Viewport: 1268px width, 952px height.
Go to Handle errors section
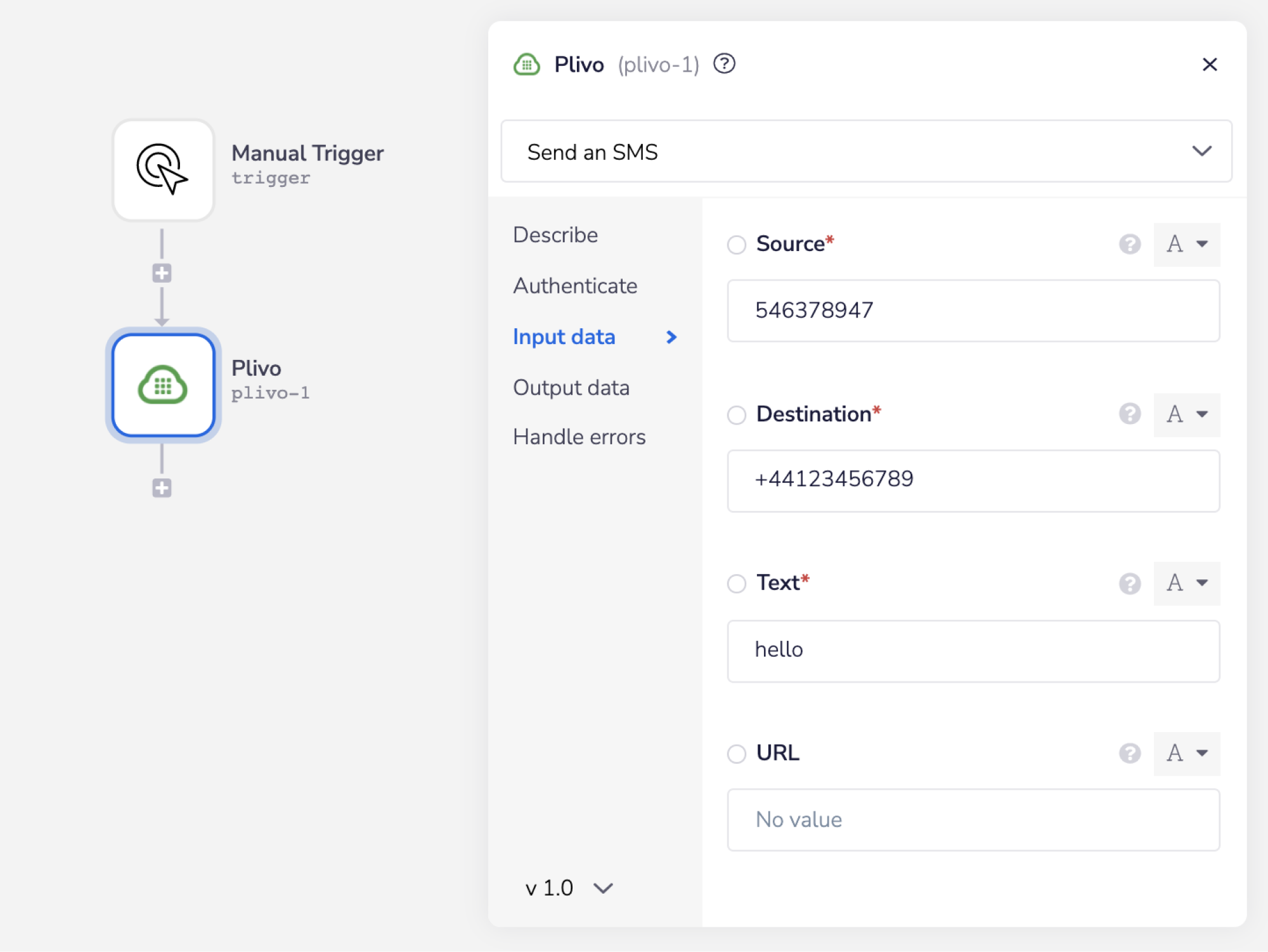(x=579, y=437)
